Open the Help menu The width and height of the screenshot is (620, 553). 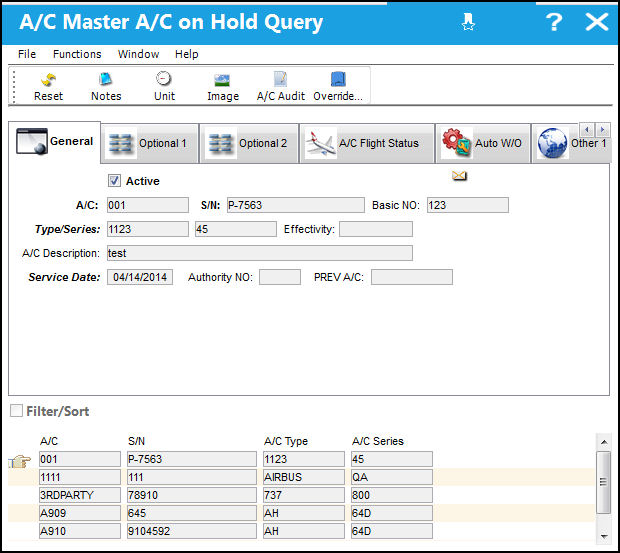click(x=187, y=54)
